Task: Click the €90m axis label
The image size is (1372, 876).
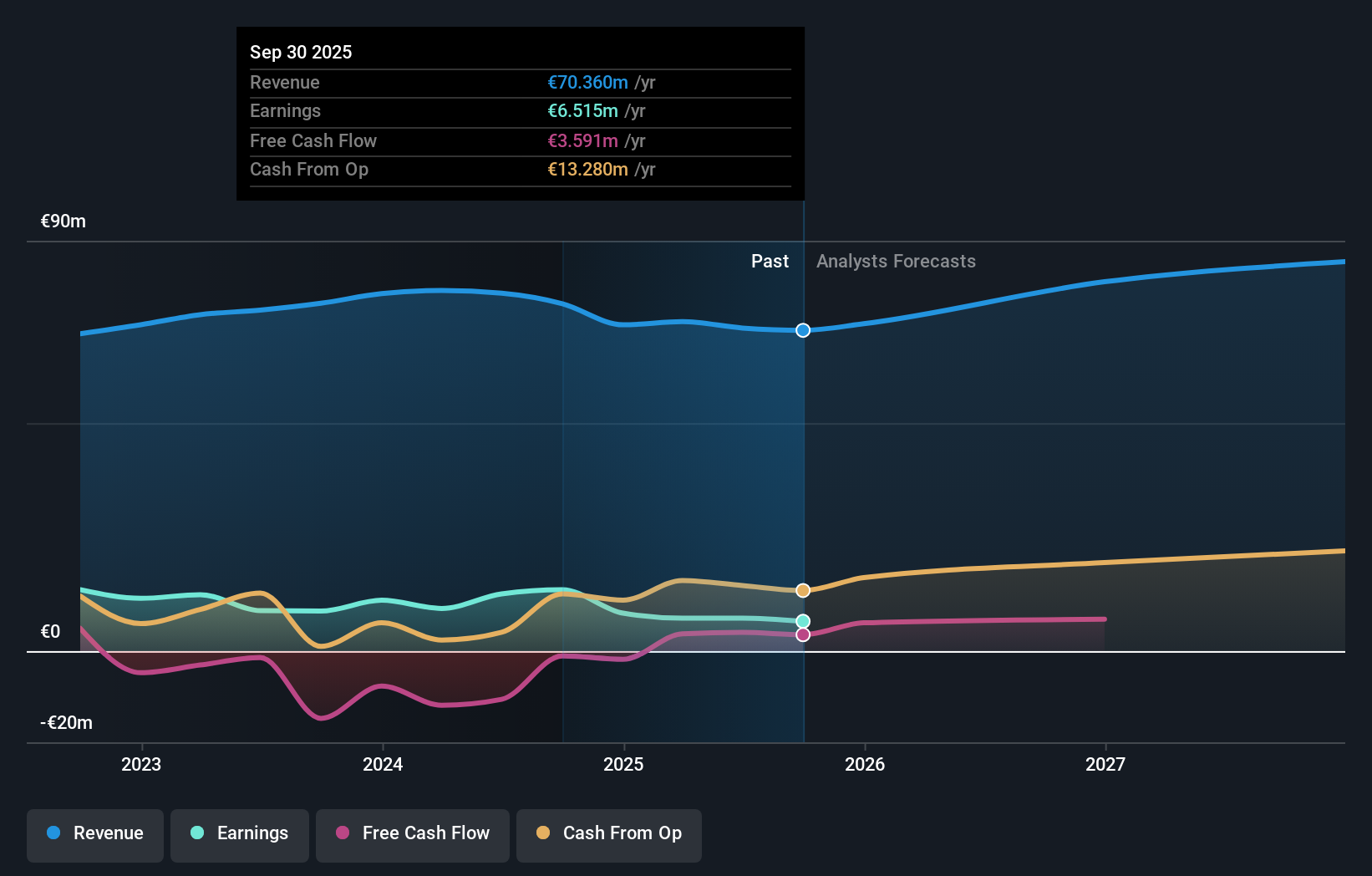Action: [62, 221]
